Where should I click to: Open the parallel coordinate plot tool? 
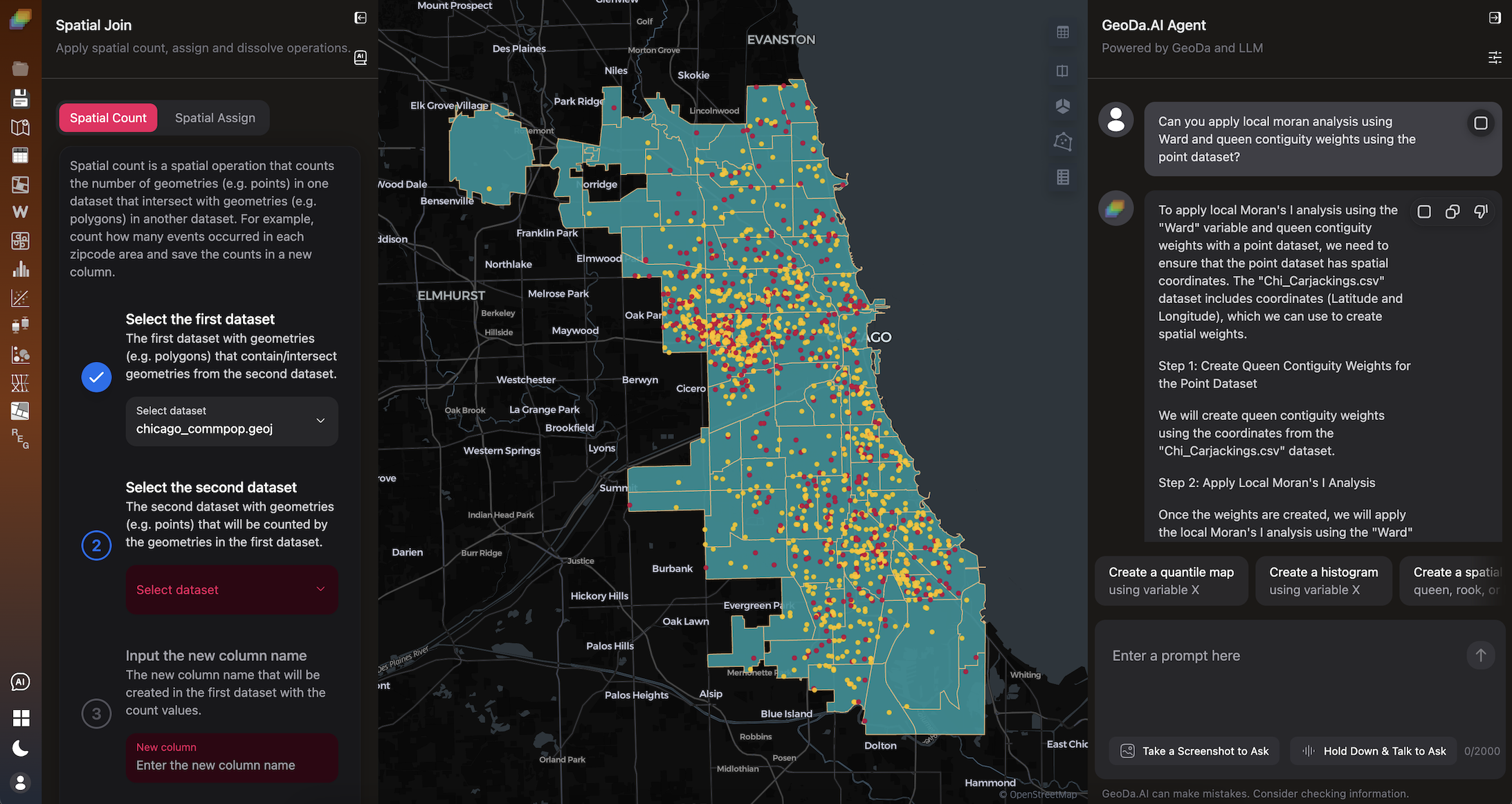point(20,383)
